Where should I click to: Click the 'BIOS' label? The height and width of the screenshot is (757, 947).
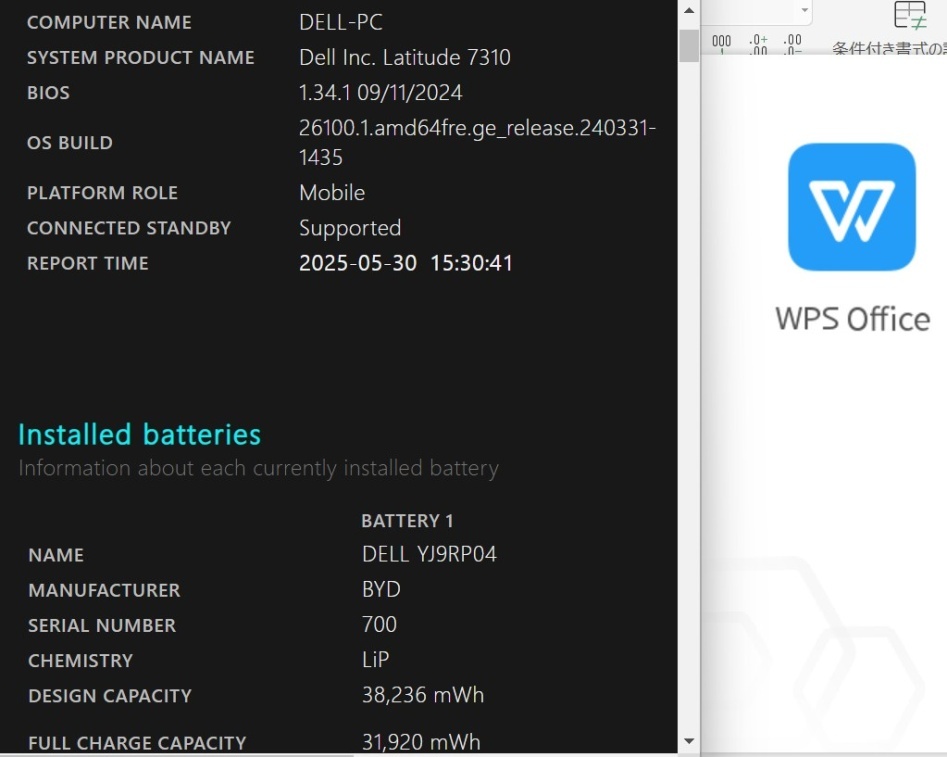coord(48,92)
